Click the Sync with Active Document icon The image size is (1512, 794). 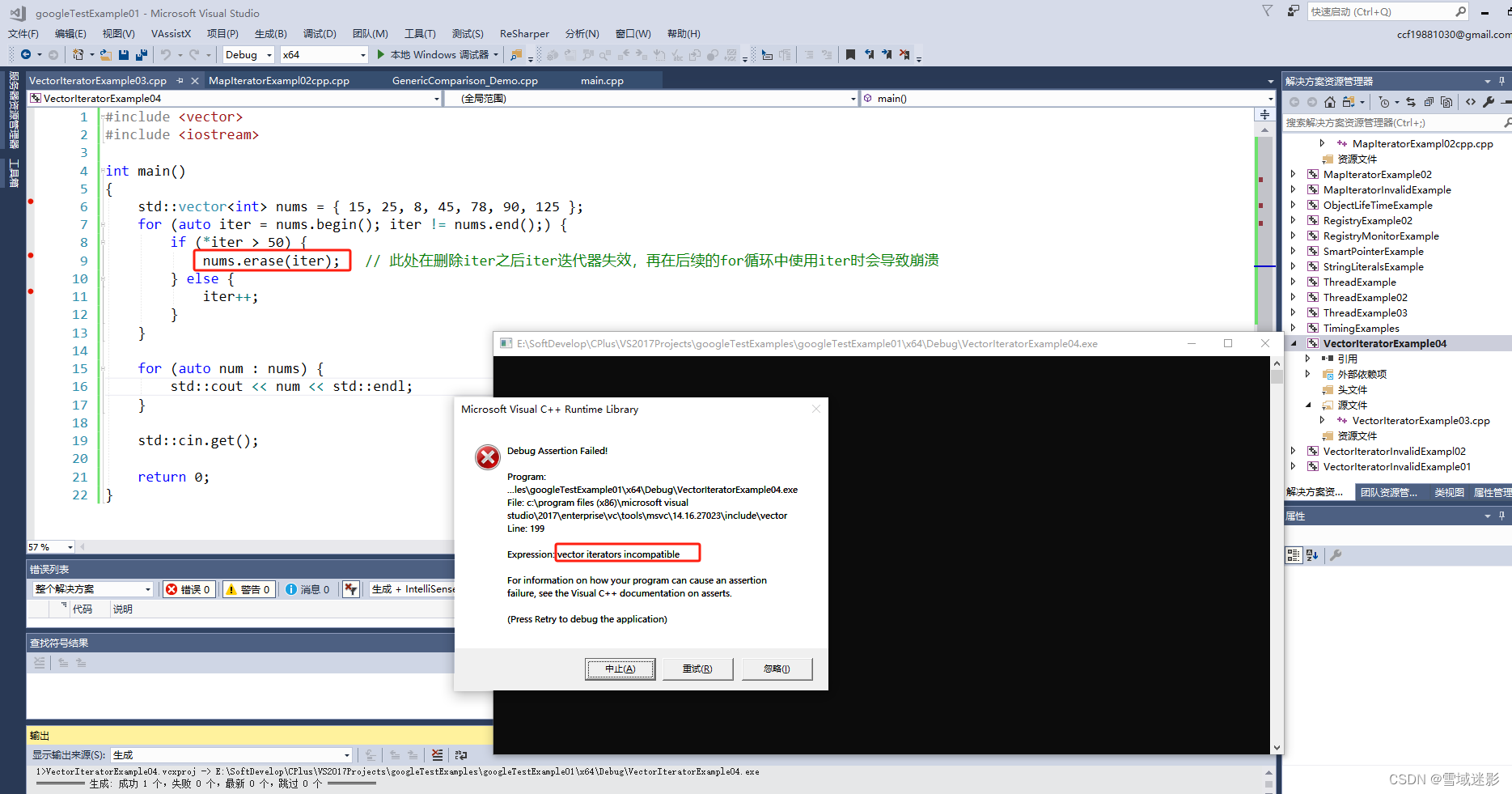1411,102
